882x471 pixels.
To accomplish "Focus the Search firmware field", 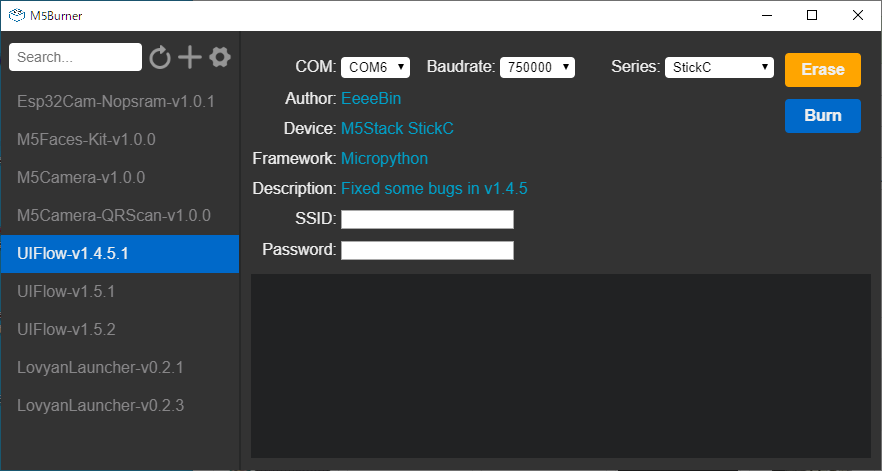I will tap(75, 57).
